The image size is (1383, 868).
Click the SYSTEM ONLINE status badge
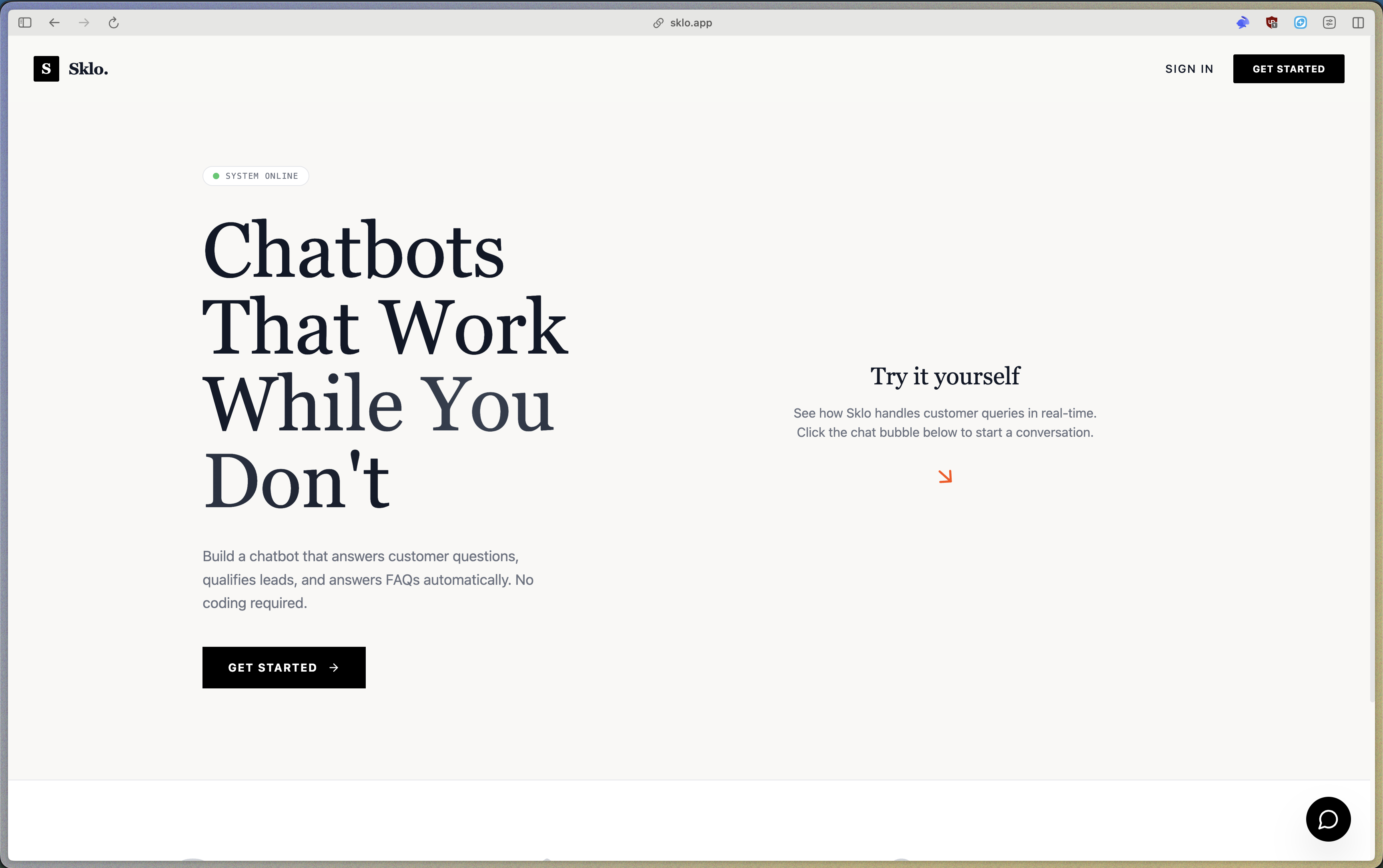pyautogui.click(x=256, y=176)
